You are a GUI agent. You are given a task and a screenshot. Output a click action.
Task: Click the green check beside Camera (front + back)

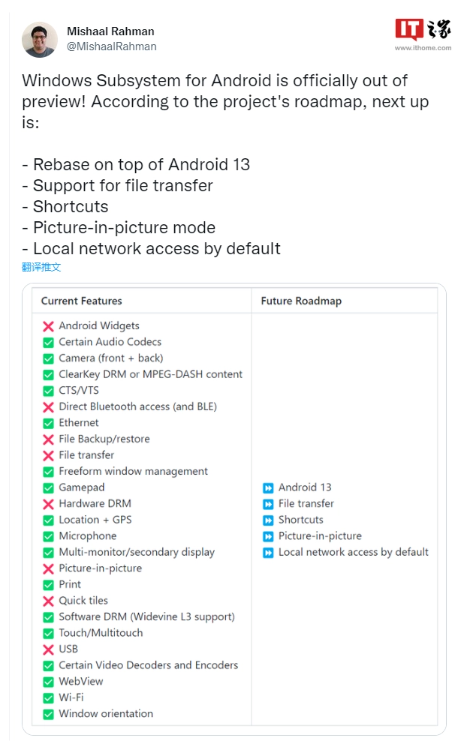pyautogui.click(x=48, y=359)
